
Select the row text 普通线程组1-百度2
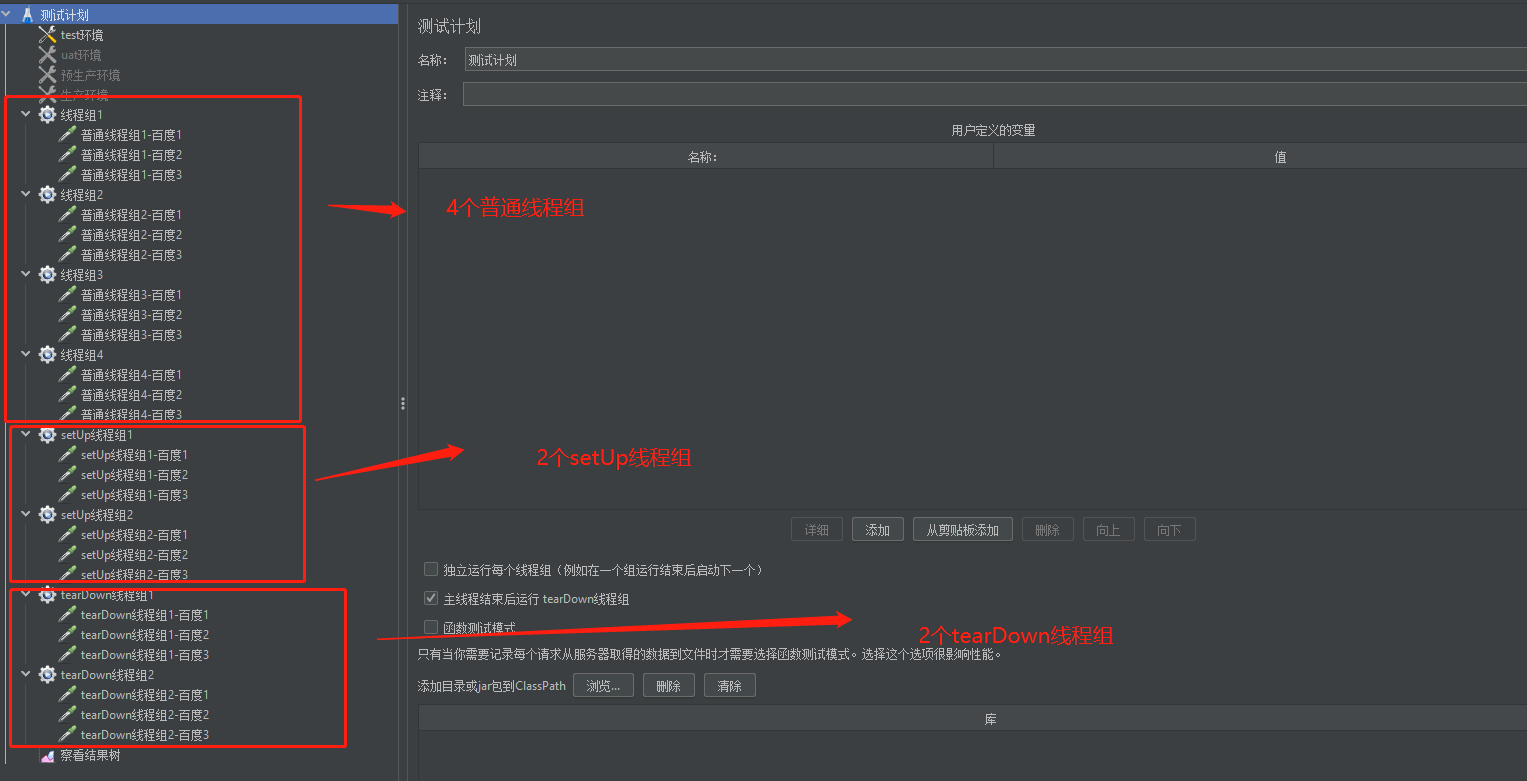tap(131, 155)
